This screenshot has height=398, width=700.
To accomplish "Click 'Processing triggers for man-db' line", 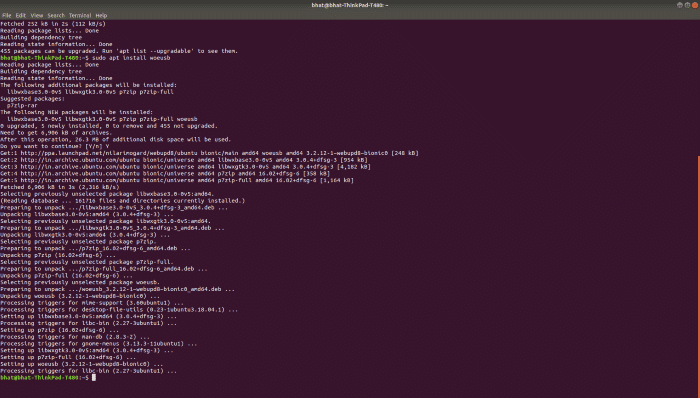I will coord(75,337).
